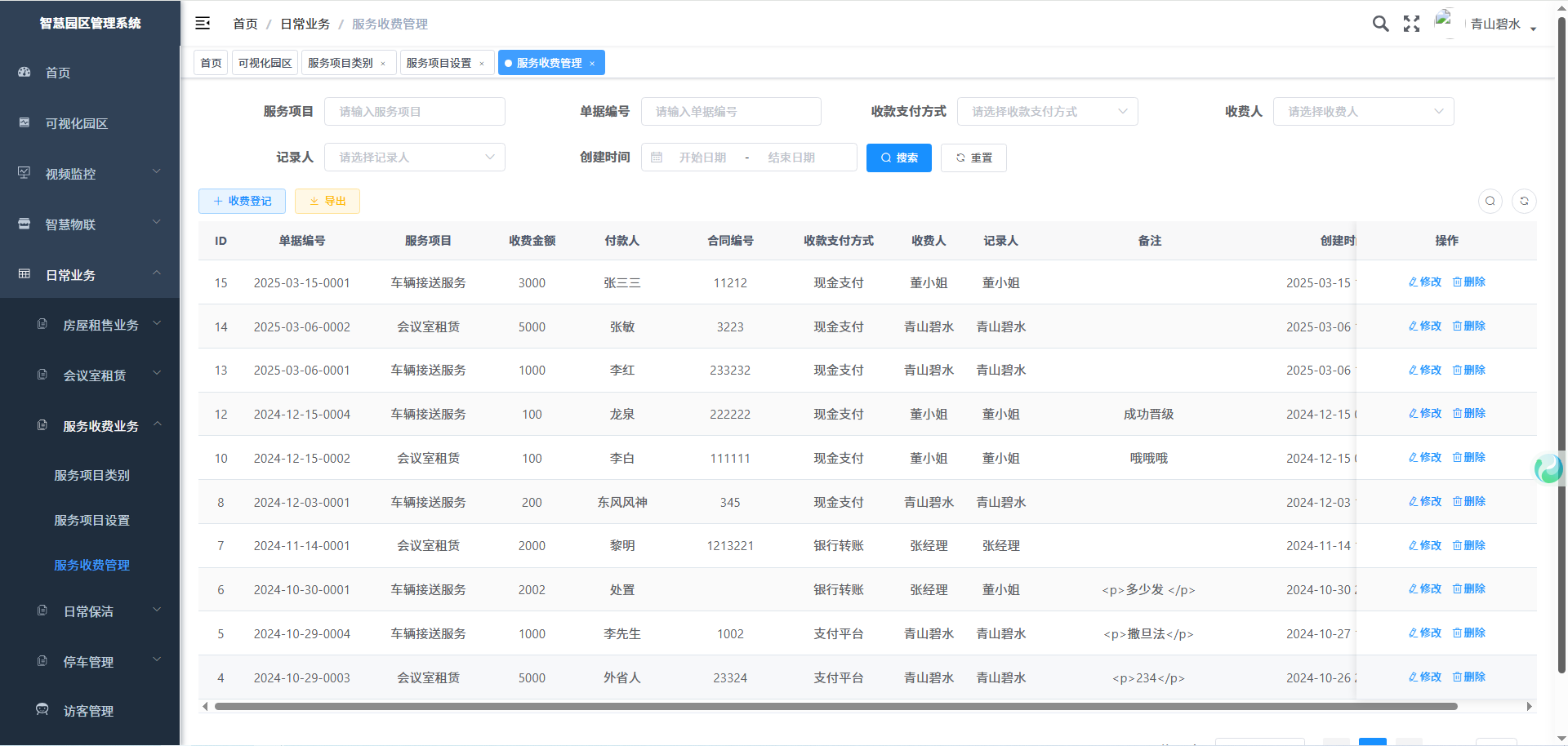Collapse the sidebar with hamburger icon
The image size is (1568, 746).
[203, 24]
